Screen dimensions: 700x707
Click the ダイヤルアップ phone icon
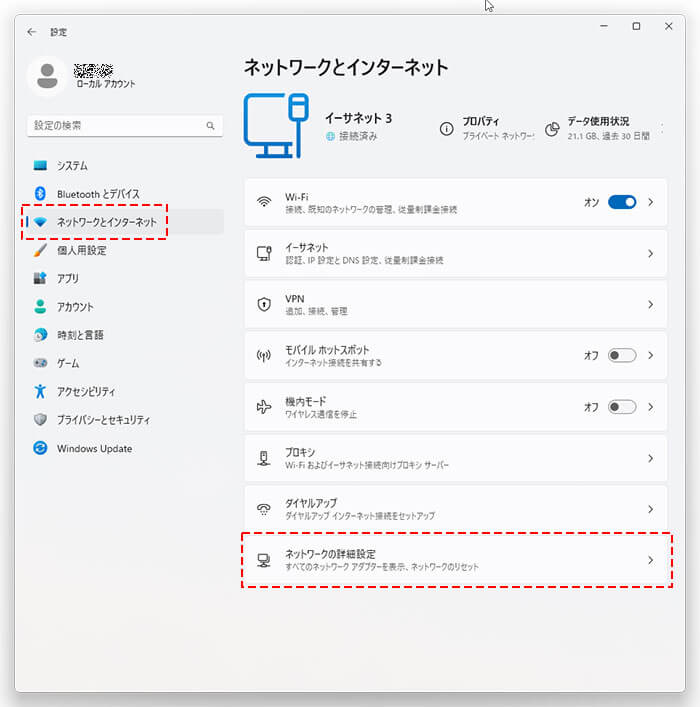coord(264,509)
